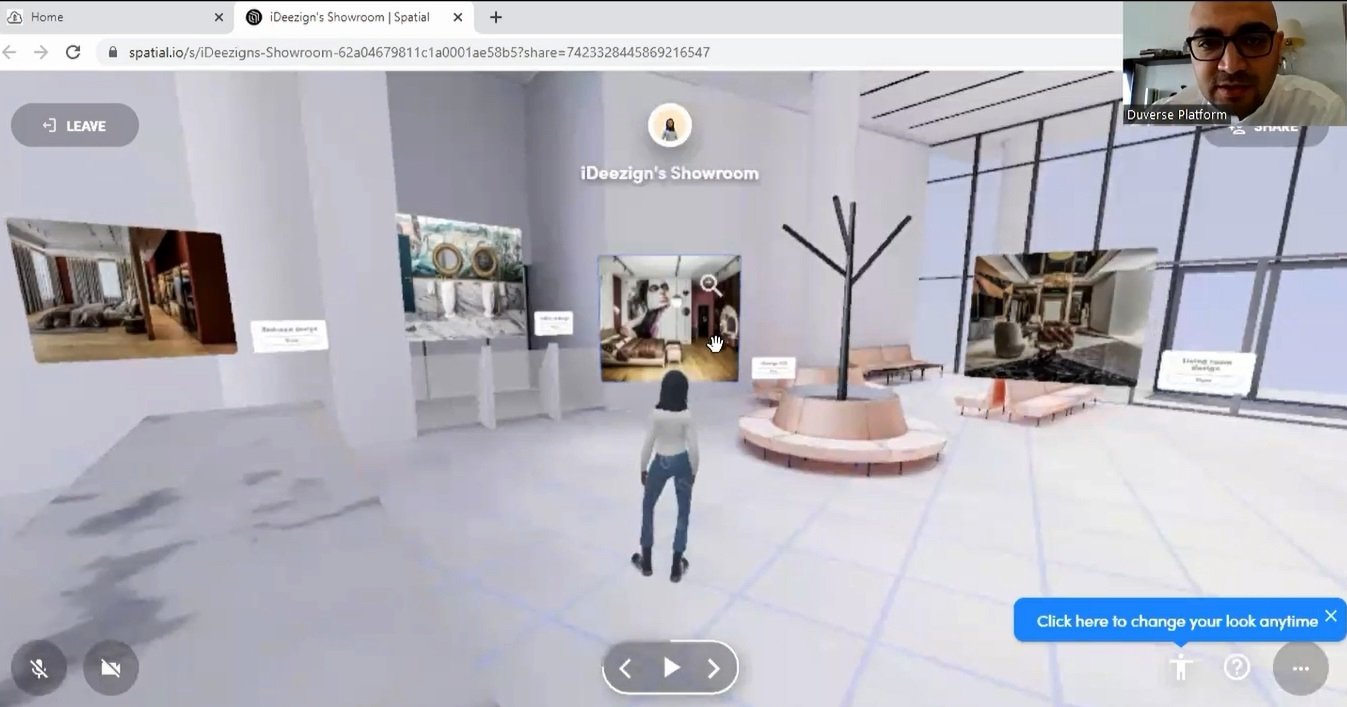Select the living room design image
This screenshot has height=707, width=1347.
(1061, 317)
